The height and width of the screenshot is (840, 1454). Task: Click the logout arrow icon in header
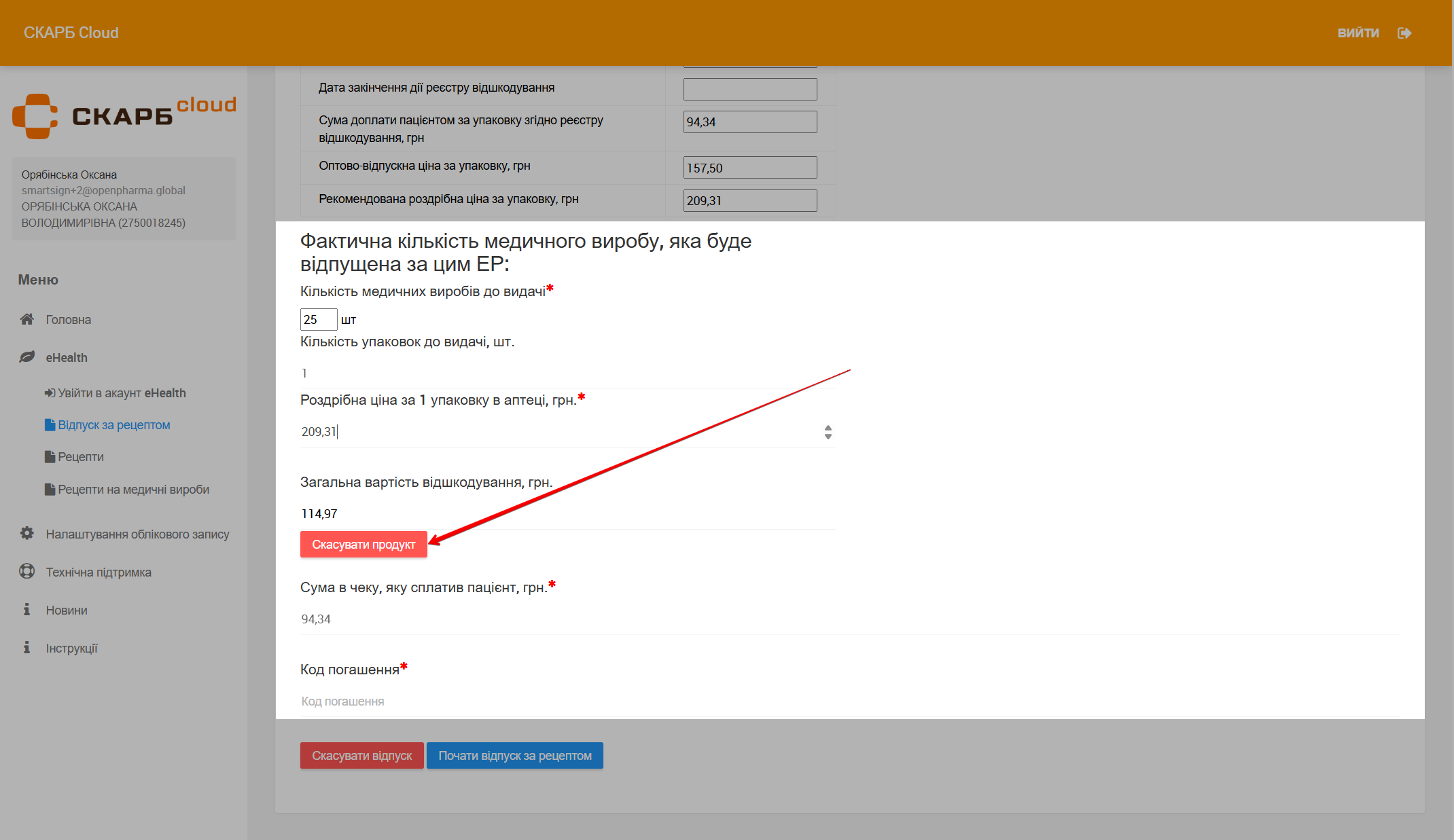(x=1404, y=33)
